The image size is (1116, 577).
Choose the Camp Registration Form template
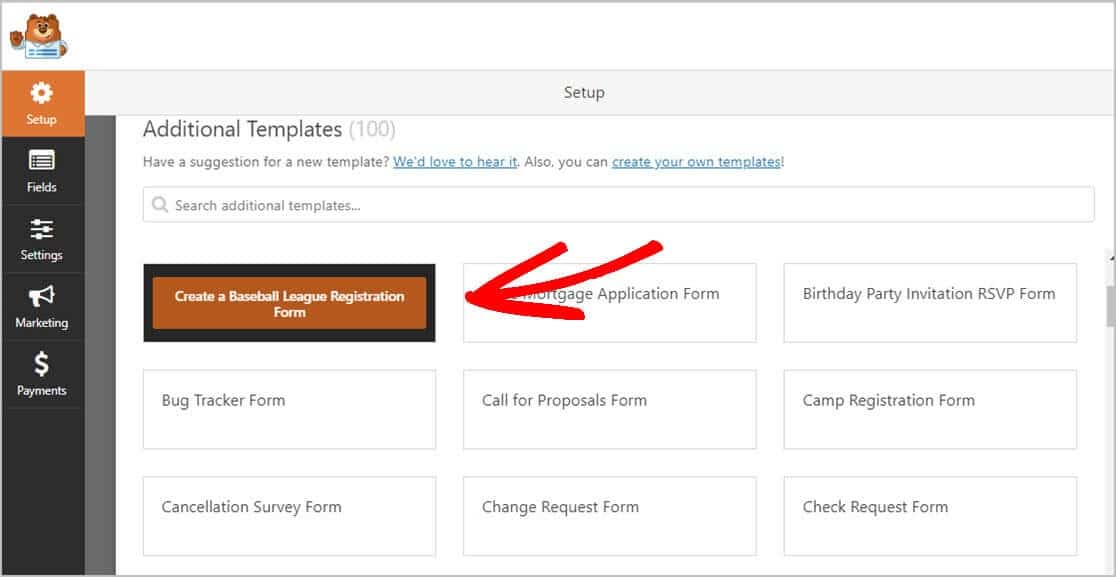929,409
